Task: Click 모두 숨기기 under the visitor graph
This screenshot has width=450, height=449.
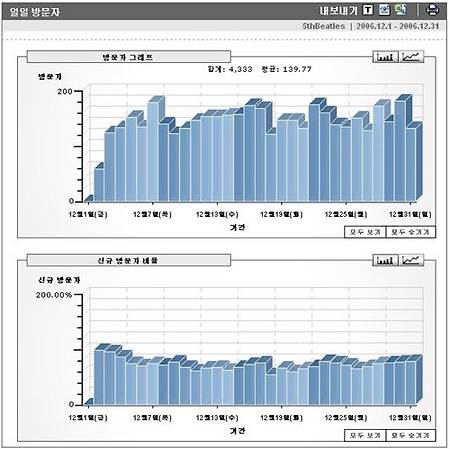Action: pos(411,232)
